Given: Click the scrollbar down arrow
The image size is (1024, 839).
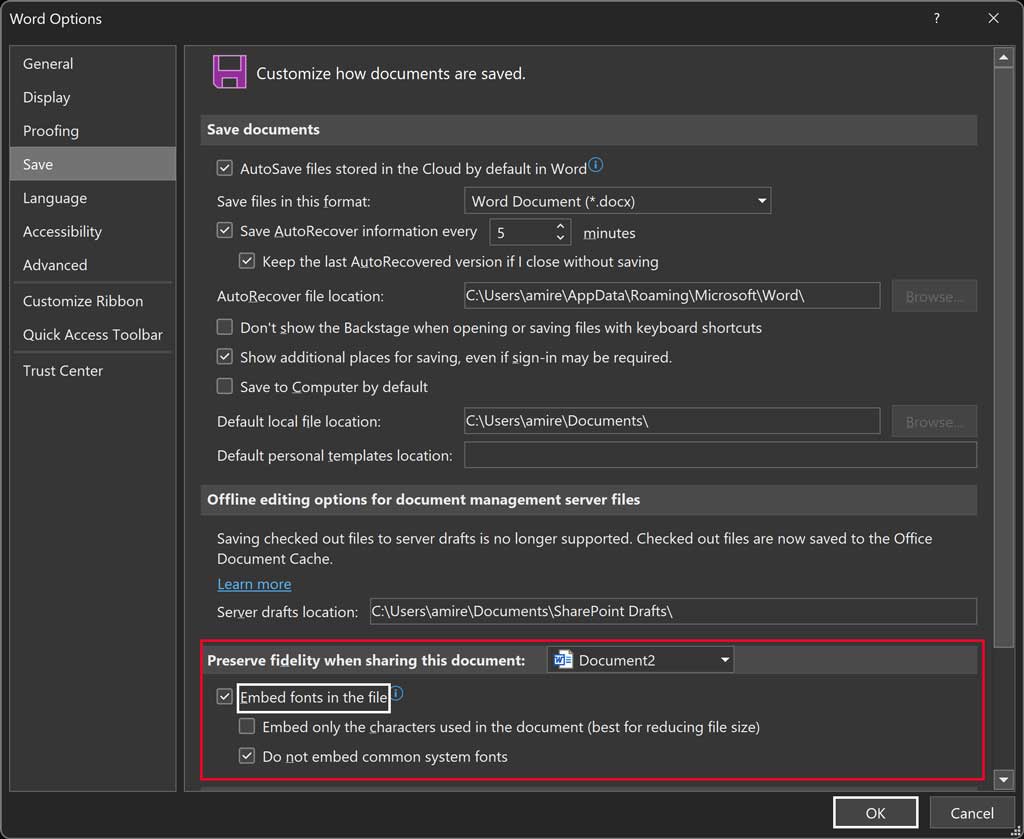Looking at the screenshot, I should point(1003,779).
